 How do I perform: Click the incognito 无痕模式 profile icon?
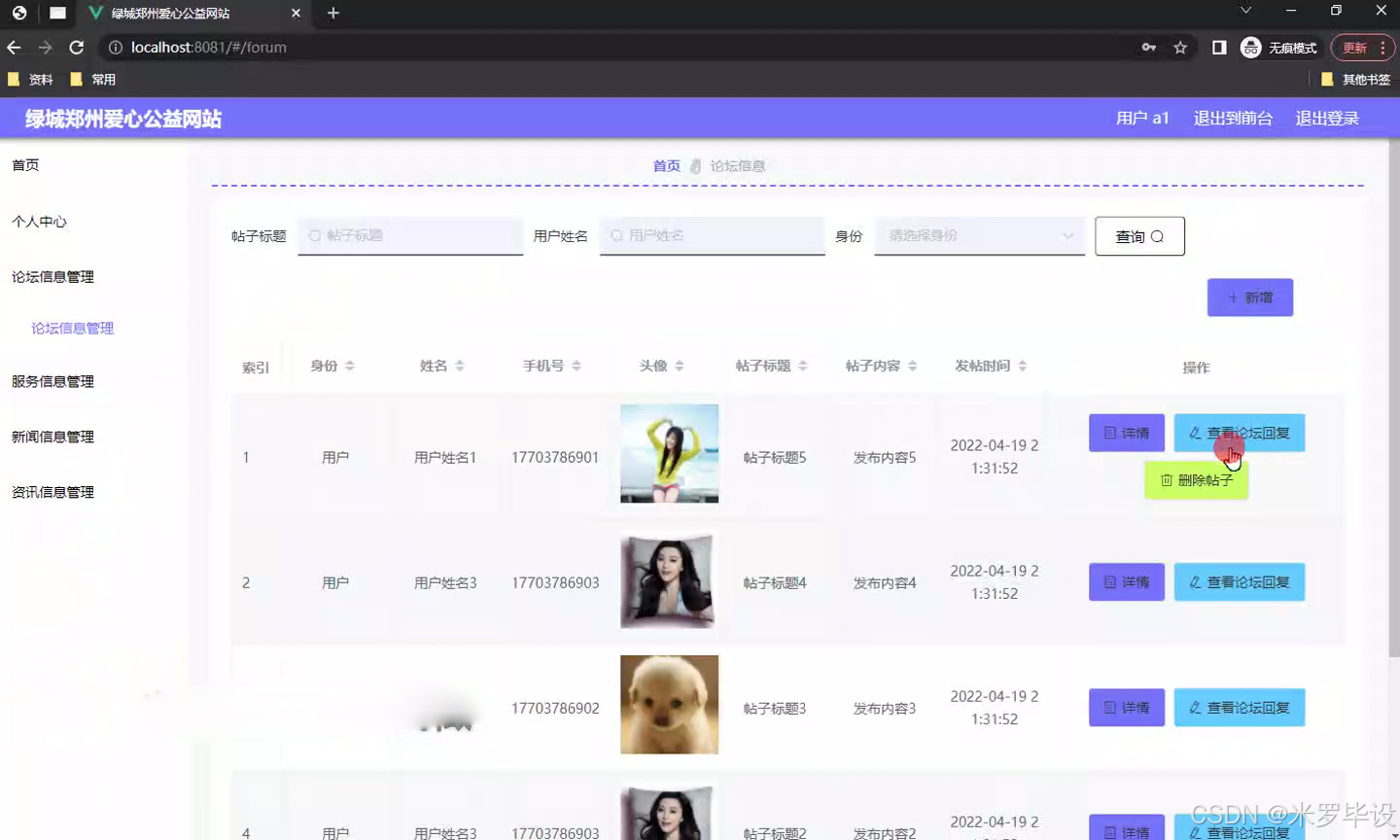[1250, 47]
